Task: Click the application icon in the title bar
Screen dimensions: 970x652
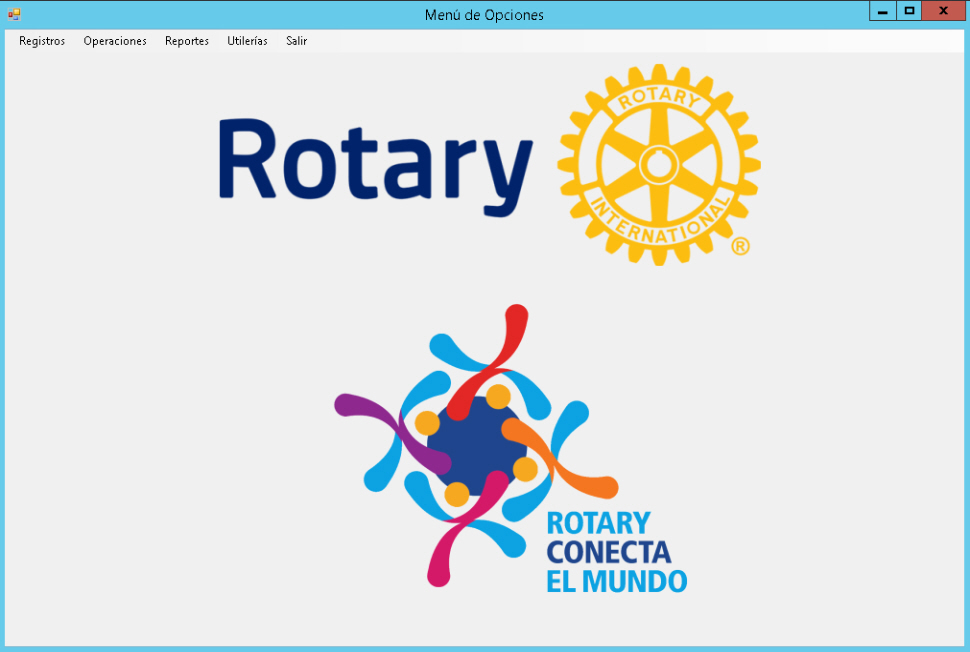Action: (x=14, y=14)
